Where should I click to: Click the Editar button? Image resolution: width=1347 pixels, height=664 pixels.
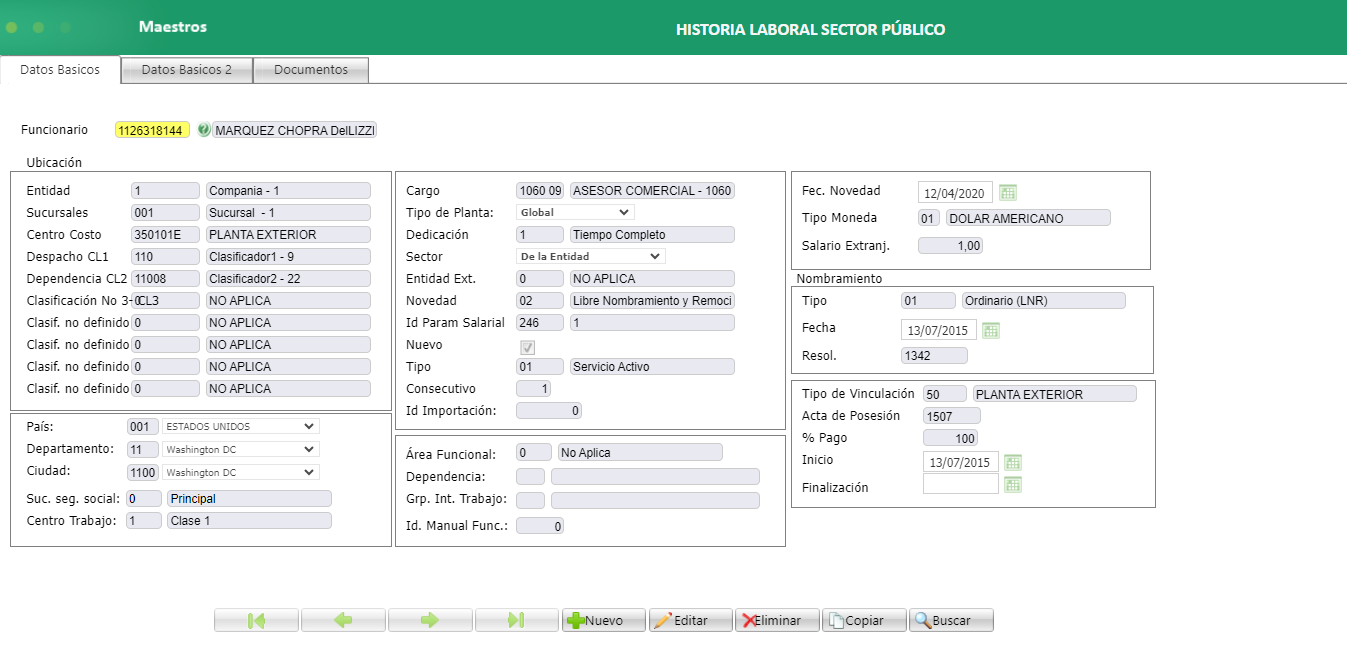click(x=690, y=621)
